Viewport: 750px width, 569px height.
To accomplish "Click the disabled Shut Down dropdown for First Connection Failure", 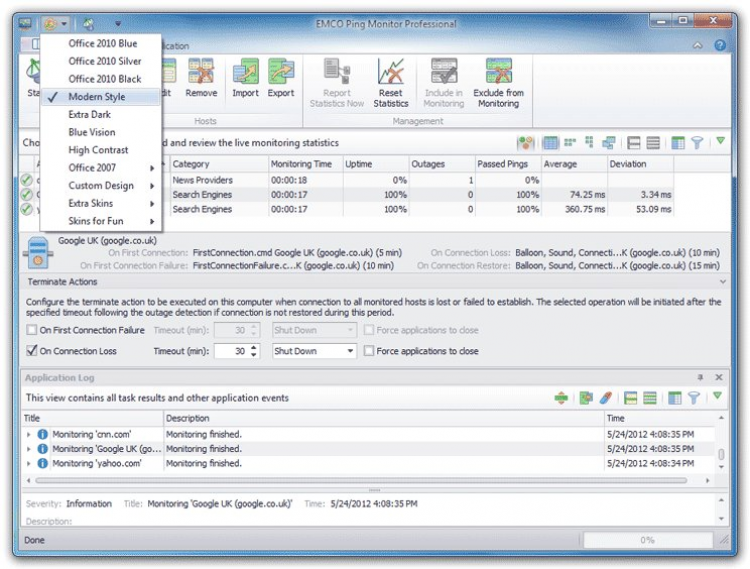I will pos(314,329).
